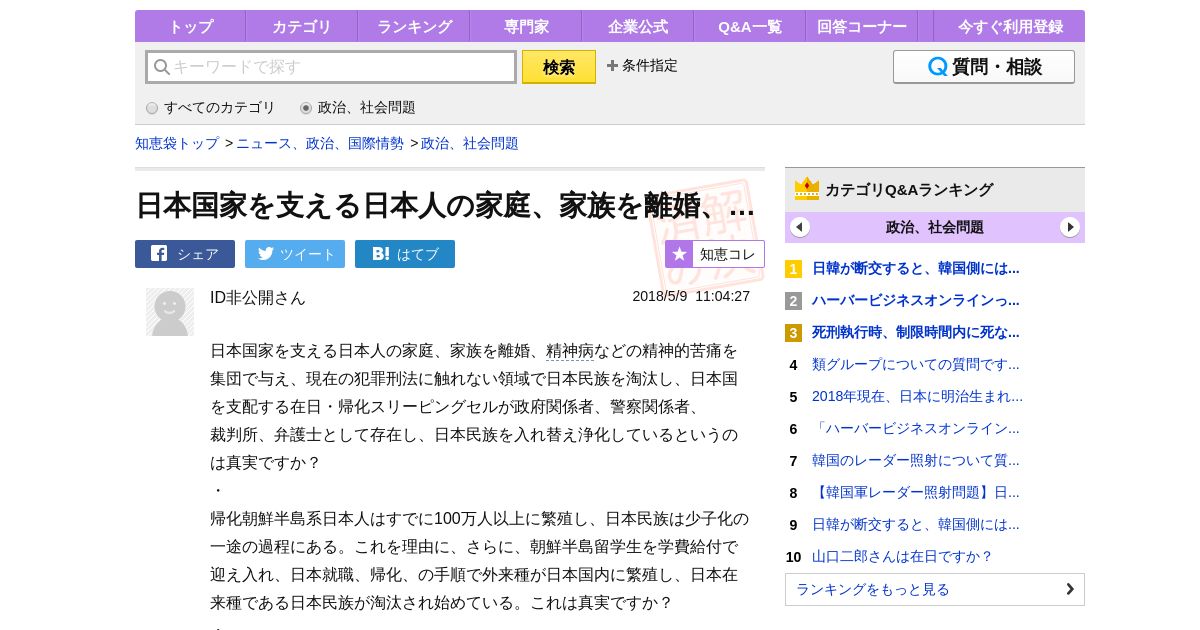Open the Q&A一覧 tab

tap(749, 26)
